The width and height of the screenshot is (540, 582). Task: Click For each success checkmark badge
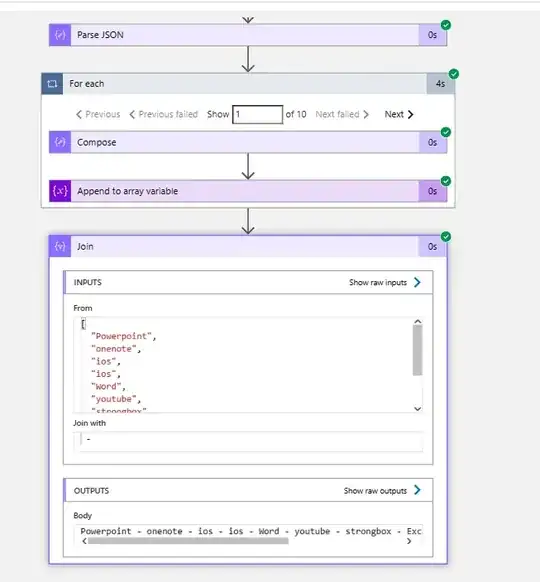click(x=454, y=74)
